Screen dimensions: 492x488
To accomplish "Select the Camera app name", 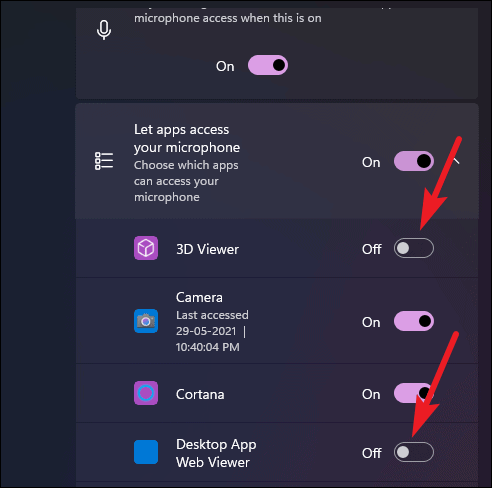I will [x=199, y=297].
